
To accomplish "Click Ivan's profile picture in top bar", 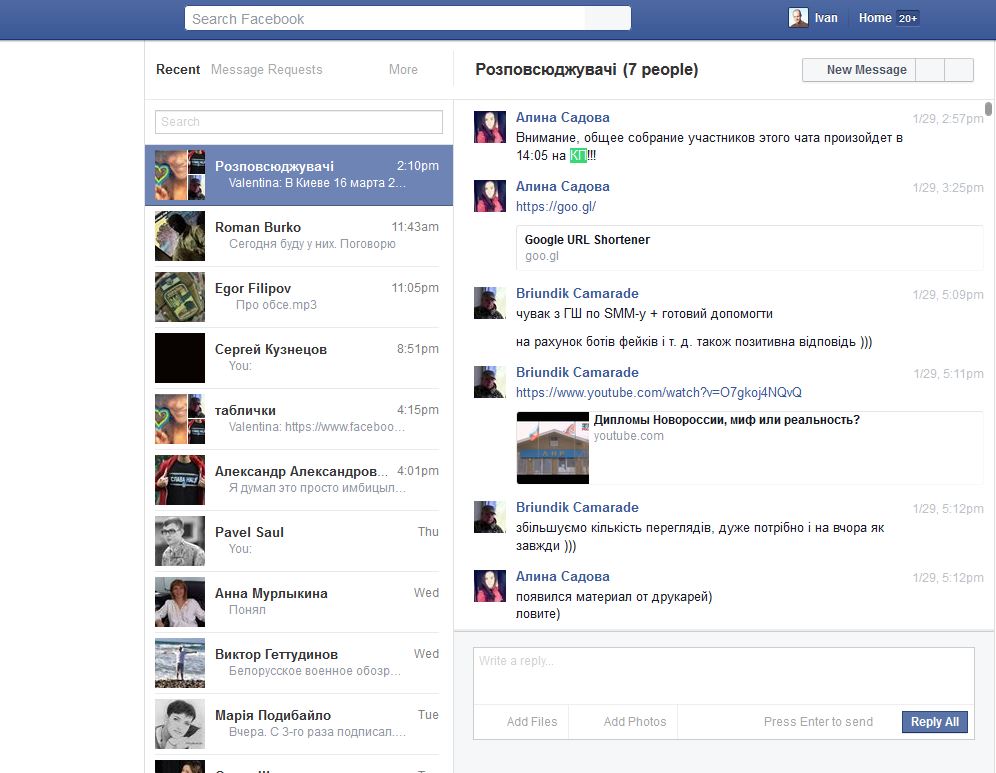I will tap(798, 18).
